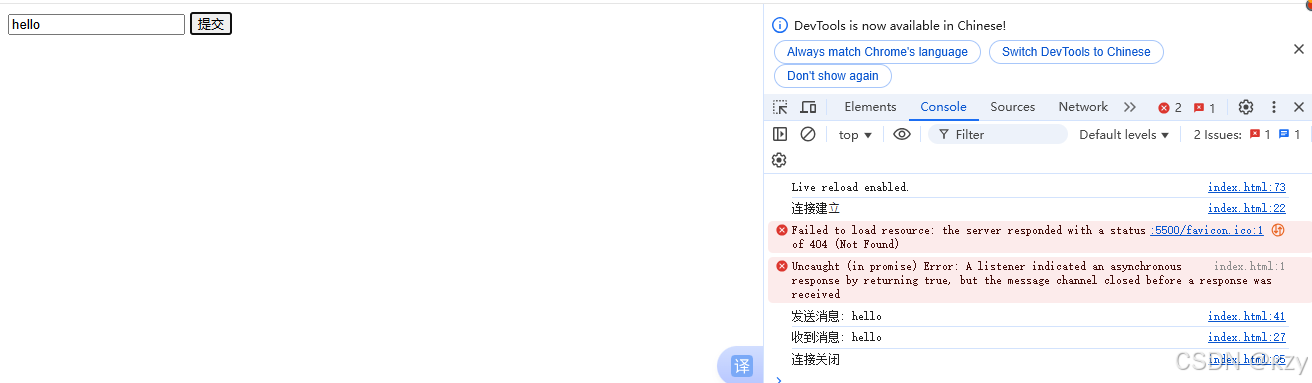The image size is (1312, 383).
Task: Click the Uncaught (in promise) error text
Action: tap(1031, 280)
